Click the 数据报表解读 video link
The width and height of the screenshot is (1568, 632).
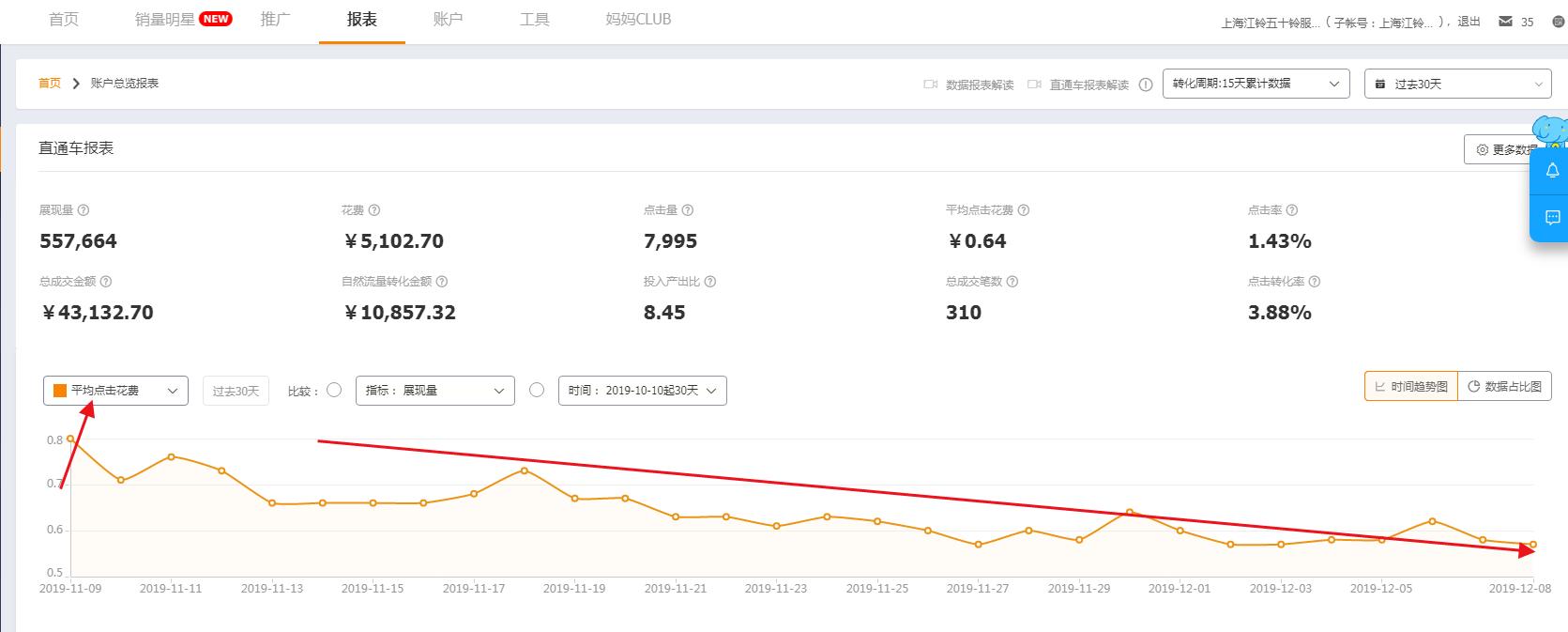(980, 85)
